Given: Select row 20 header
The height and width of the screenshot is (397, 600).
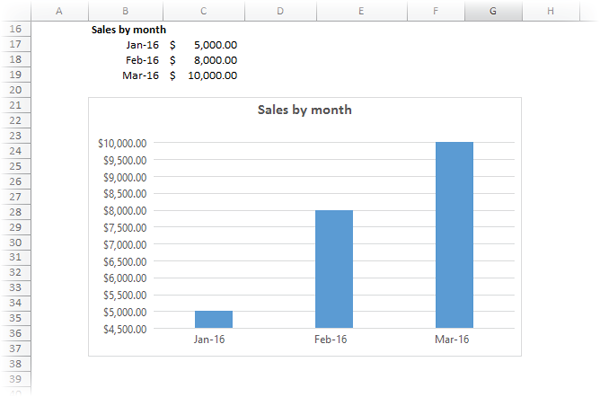Looking at the screenshot, I should 16,90.
